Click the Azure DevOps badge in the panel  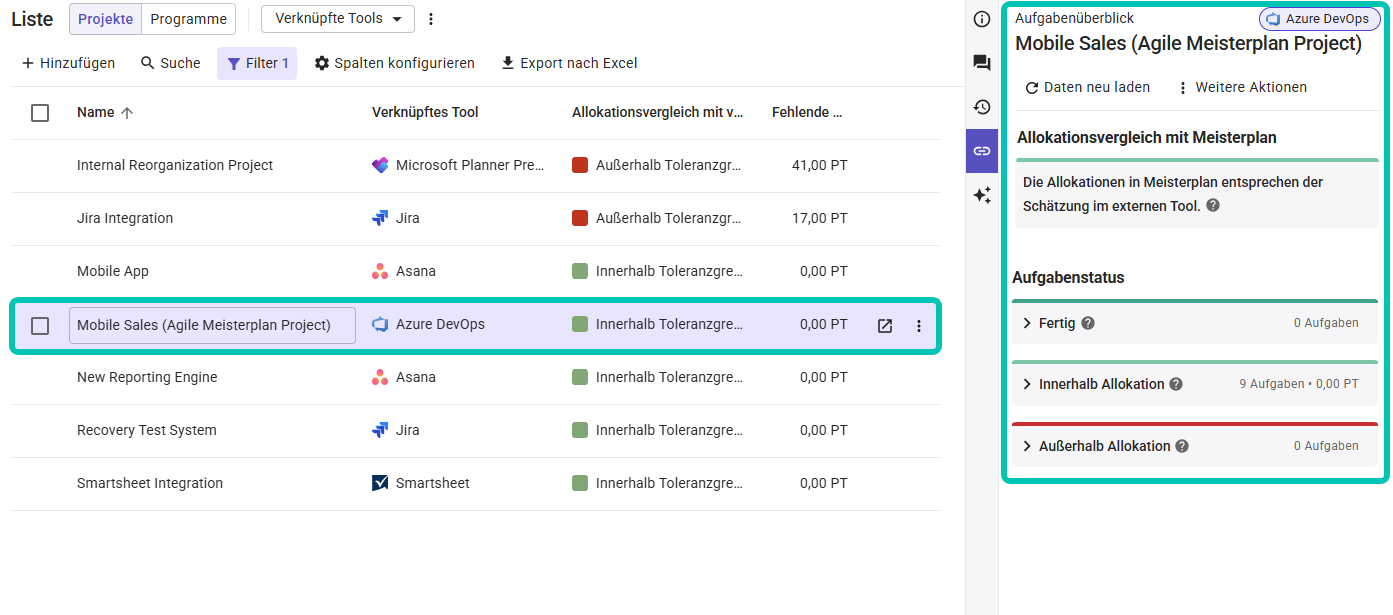pyautogui.click(x=1320, y=19)
